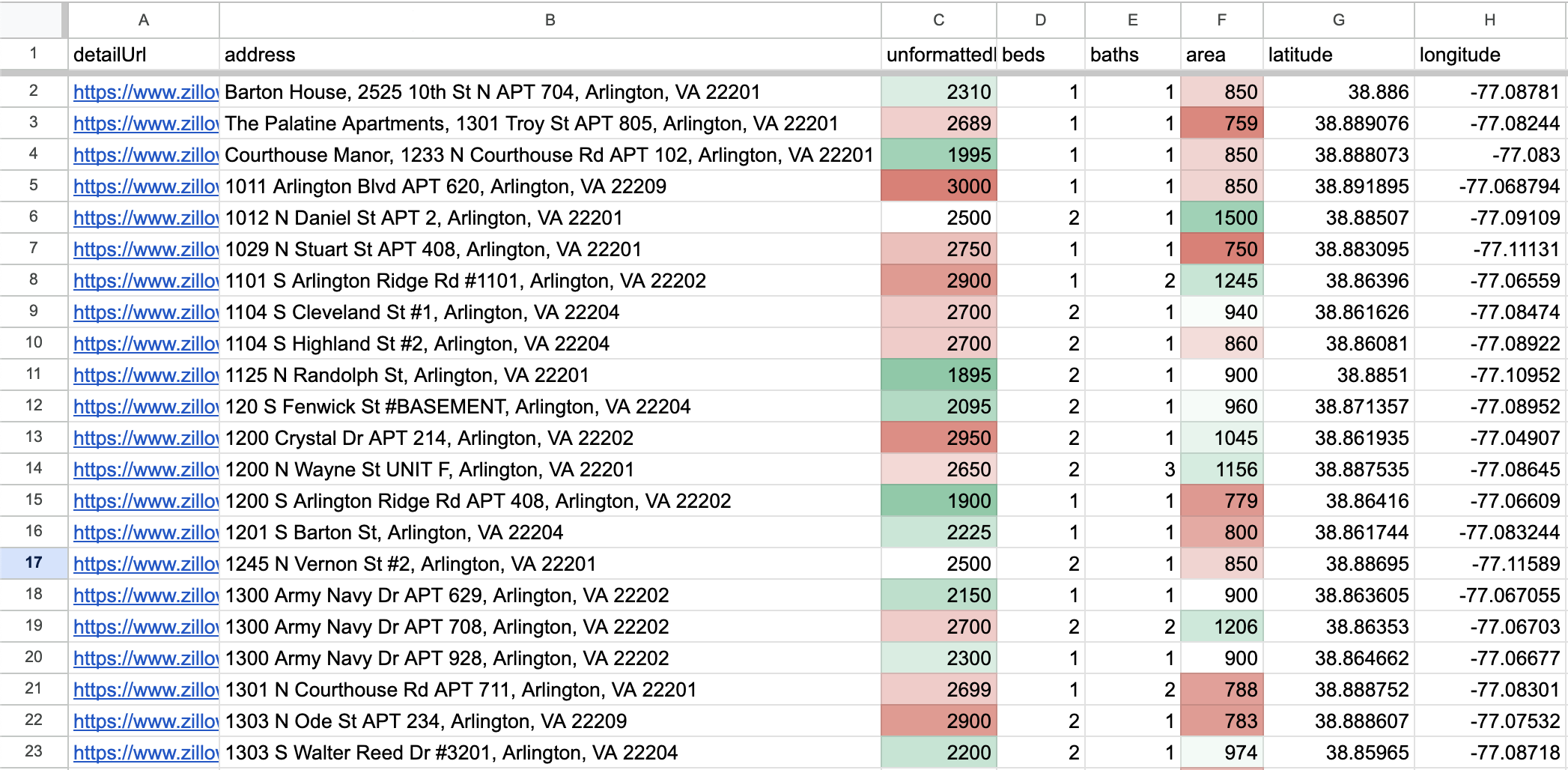Click the select-all corner box

pos(31,20)
